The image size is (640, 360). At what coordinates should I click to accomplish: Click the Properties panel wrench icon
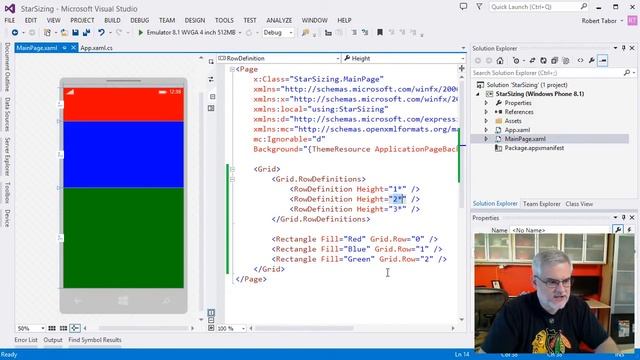pyautogui.click(x=618, y=230)
